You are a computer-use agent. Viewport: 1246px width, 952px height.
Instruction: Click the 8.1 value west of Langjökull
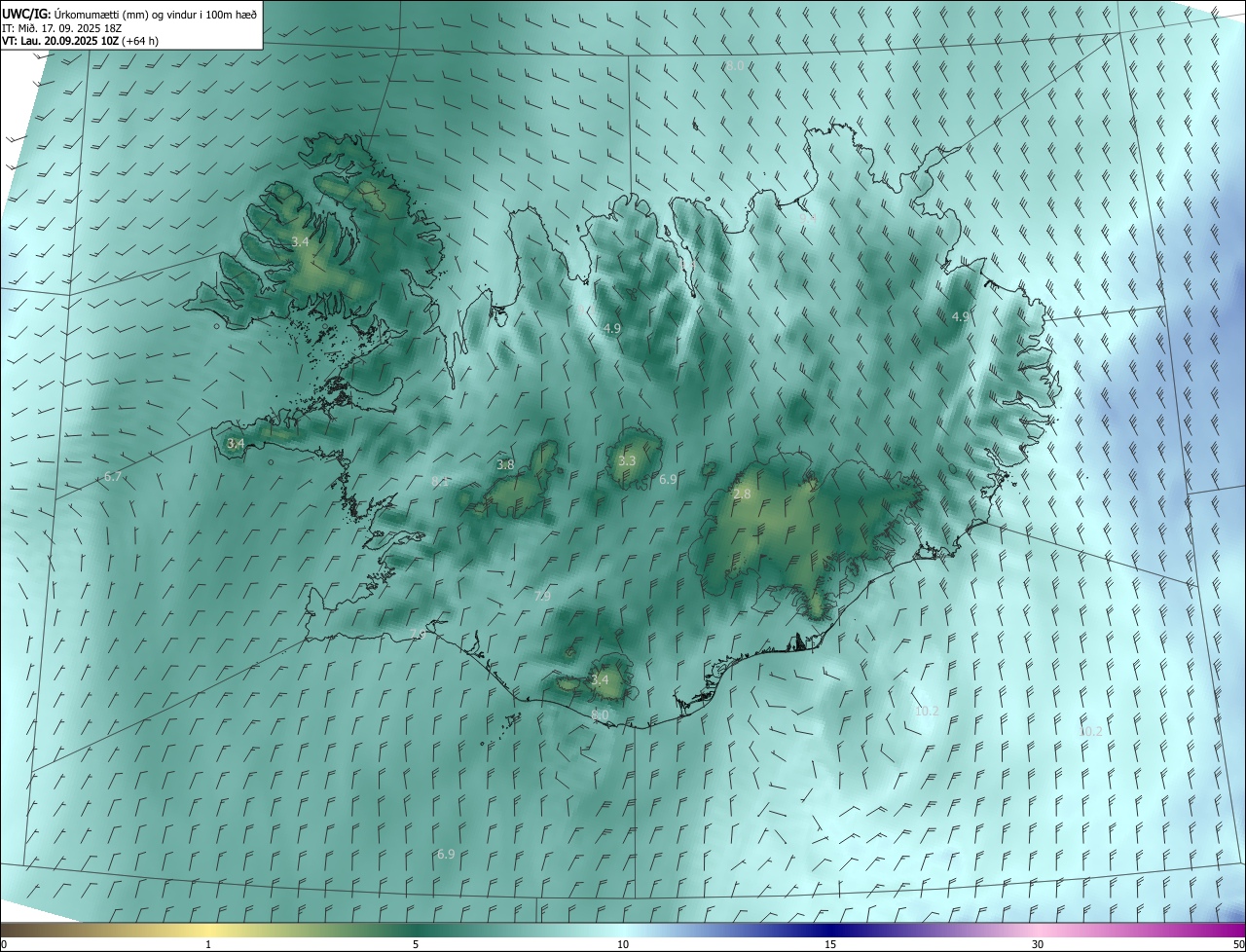(440, 481)
